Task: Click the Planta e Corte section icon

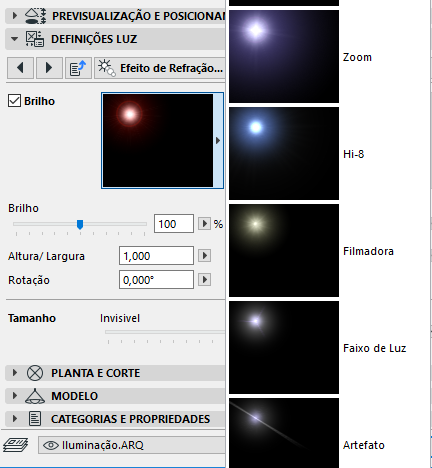Action: click(x=35, y=373)
